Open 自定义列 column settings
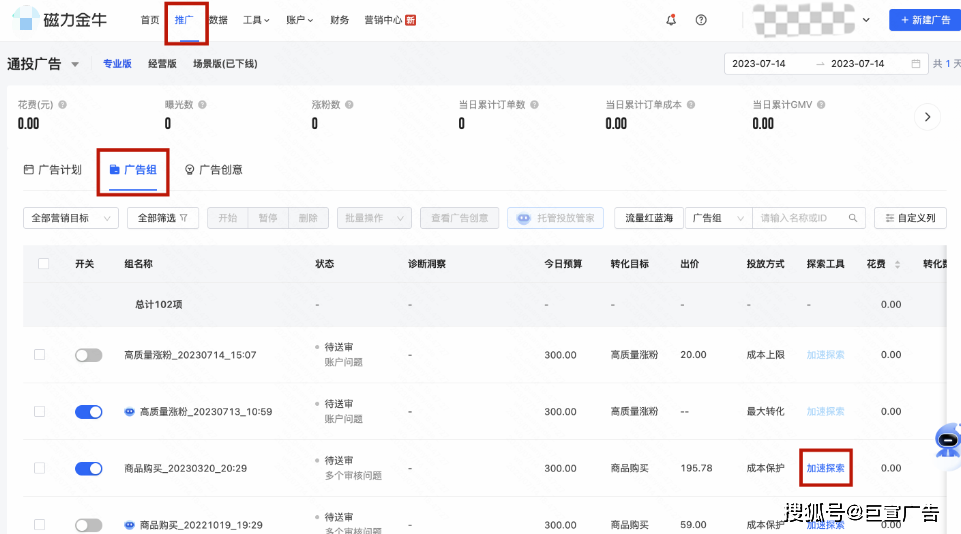 click(910, 218)
